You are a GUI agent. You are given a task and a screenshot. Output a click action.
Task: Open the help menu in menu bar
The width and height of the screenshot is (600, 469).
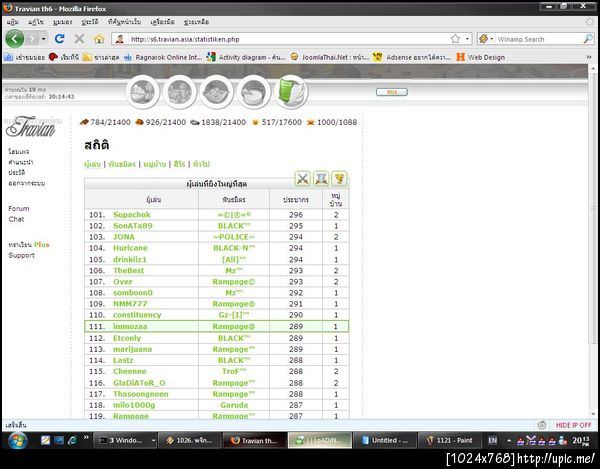point(196,22)
